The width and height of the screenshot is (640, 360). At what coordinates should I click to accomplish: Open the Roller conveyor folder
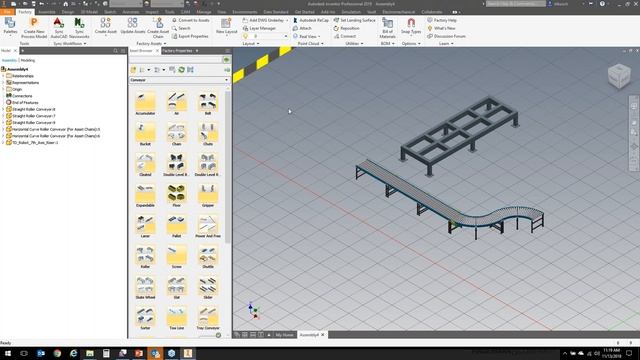[x=145, y=256]
